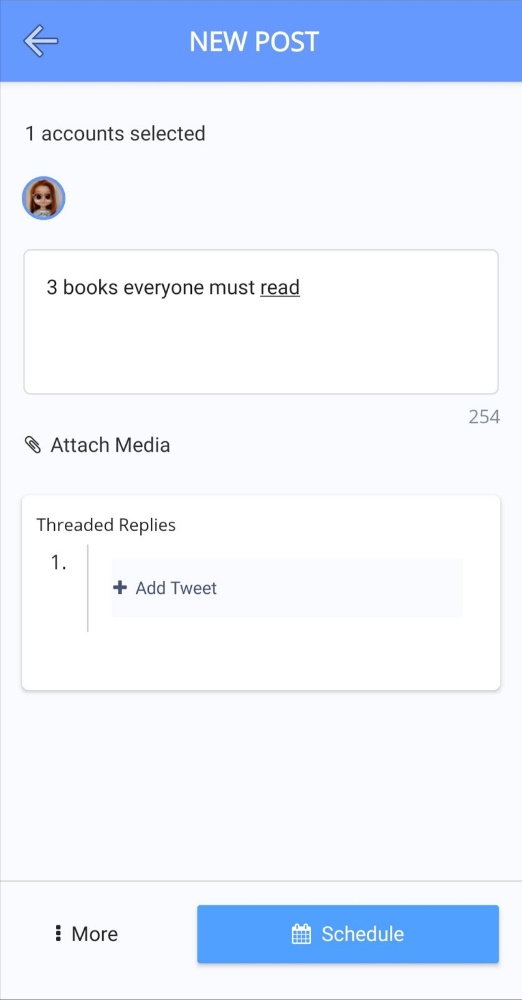The width and height of the screenshot is (522, 1000).
Task: Click the 254 character counter
Action: click(484, 417)
